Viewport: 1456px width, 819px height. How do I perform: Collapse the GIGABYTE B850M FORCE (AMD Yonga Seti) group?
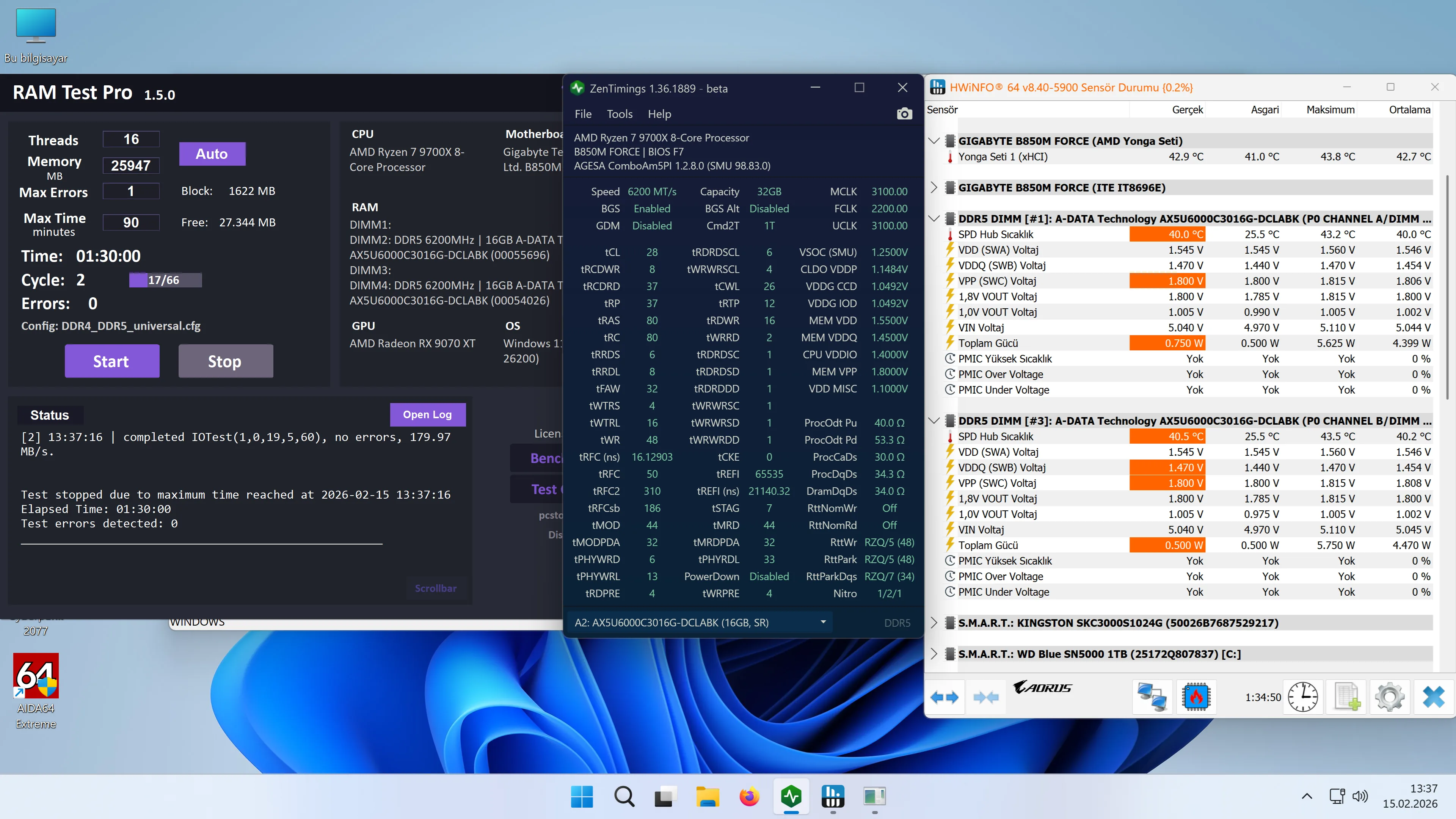tap(934, 141)
